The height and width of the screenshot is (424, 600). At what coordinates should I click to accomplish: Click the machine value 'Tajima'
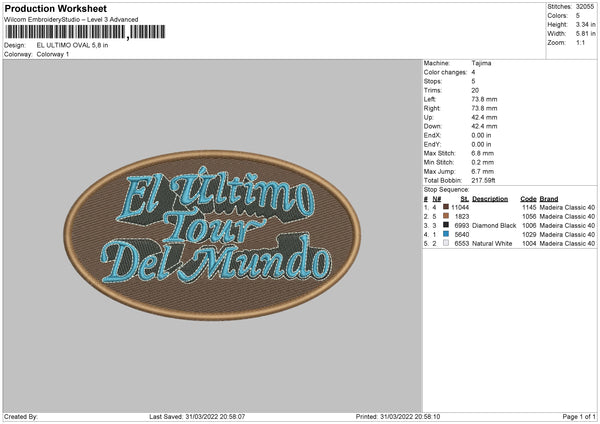pos(481,63)
